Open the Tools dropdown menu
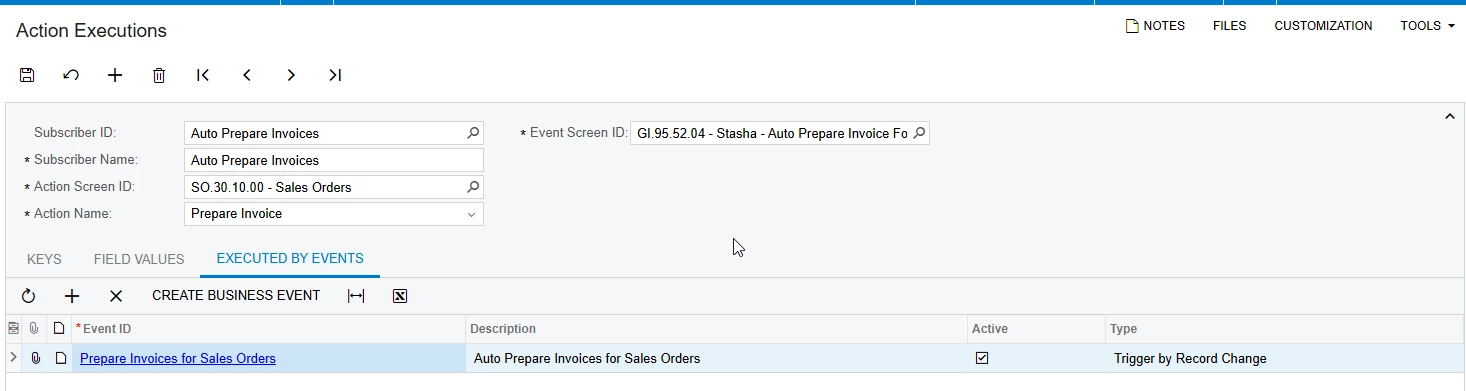Screen dimensions: 1466x391 point(1427,26)
